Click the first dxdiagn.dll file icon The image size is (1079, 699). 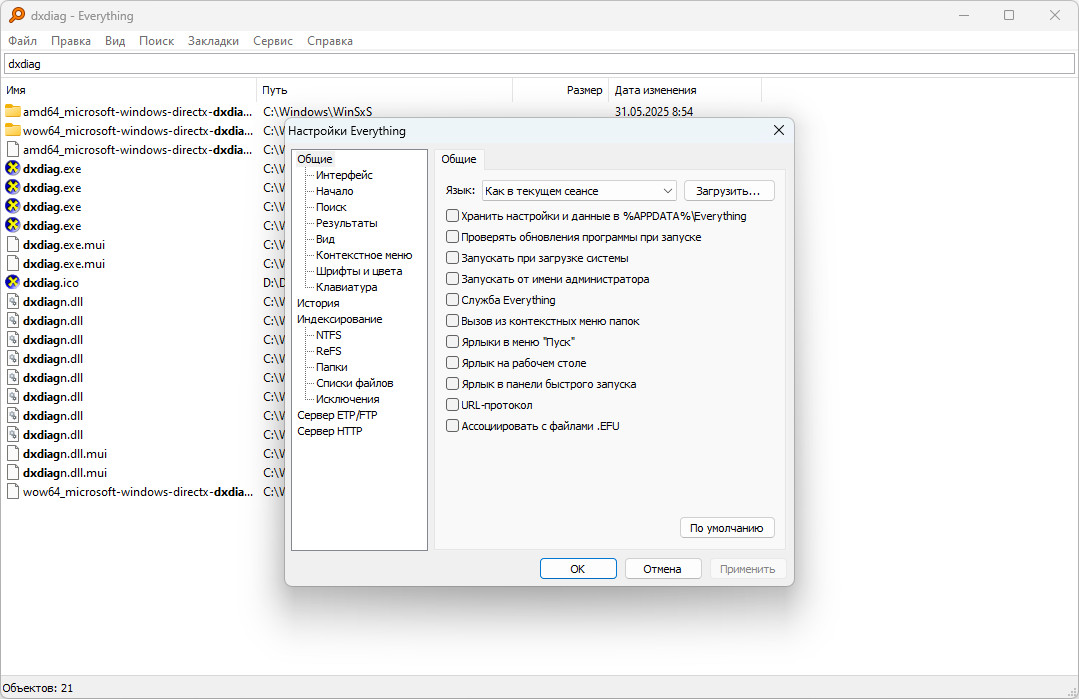coord(12,301)
